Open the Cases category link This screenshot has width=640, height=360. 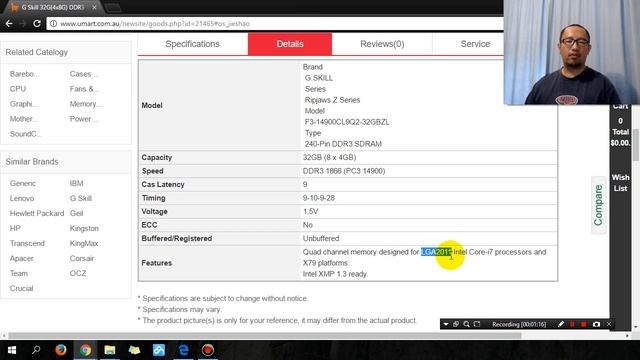click(x=84, y=74)
